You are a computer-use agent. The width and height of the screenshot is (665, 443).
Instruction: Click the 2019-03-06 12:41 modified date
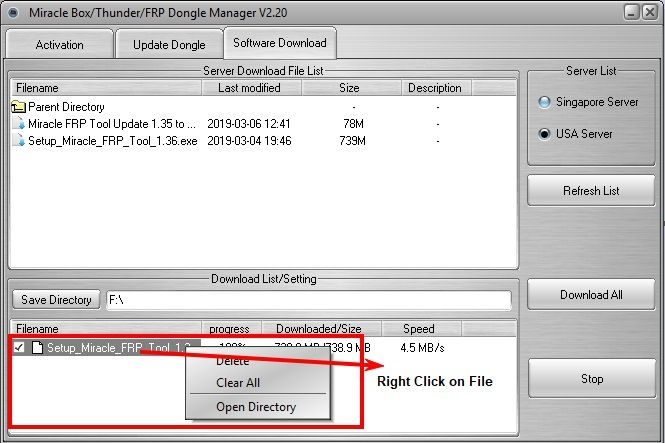(249, 124)
